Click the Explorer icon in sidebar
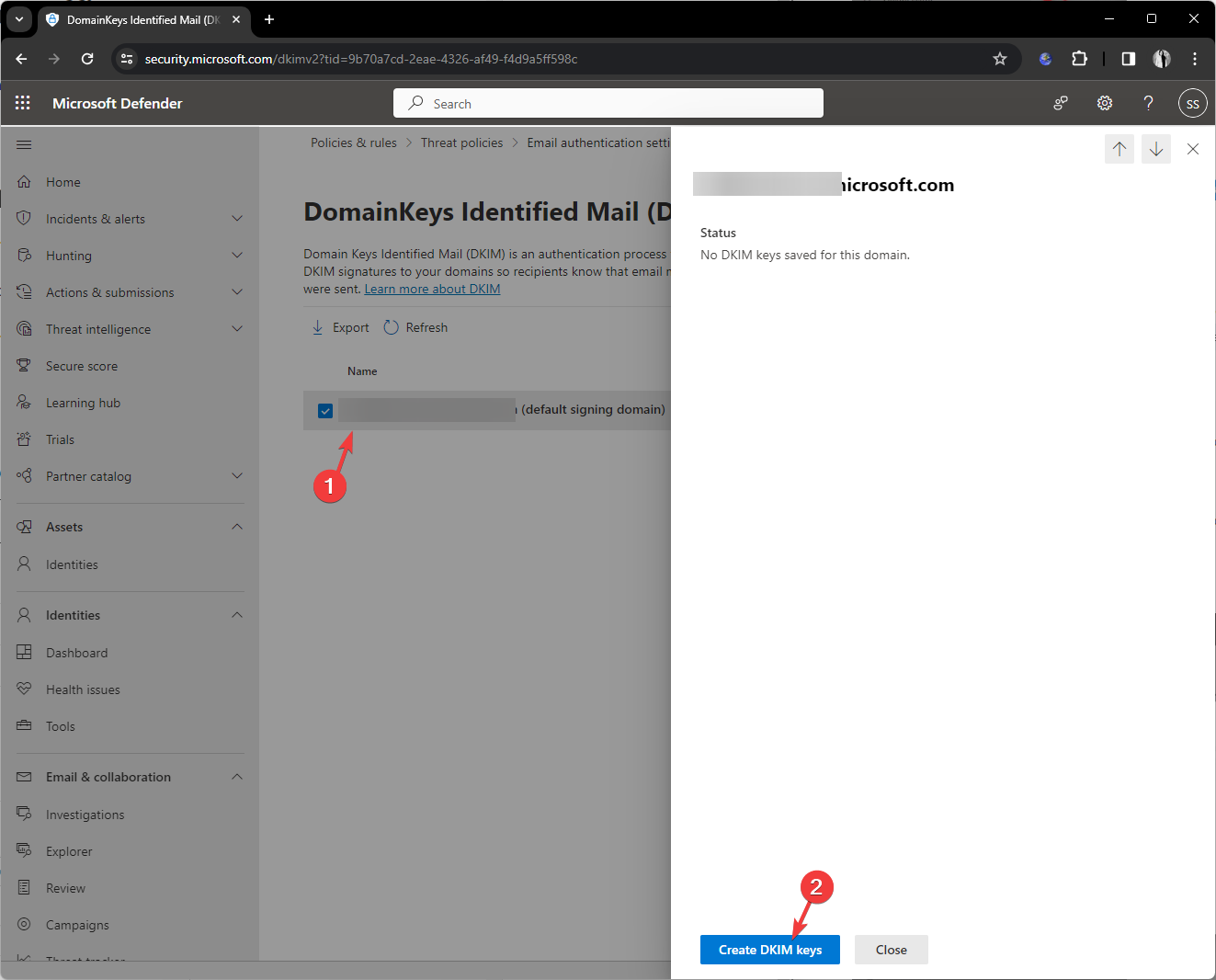1216x980 pixels. pyautogui.click(x=24, y=851)
